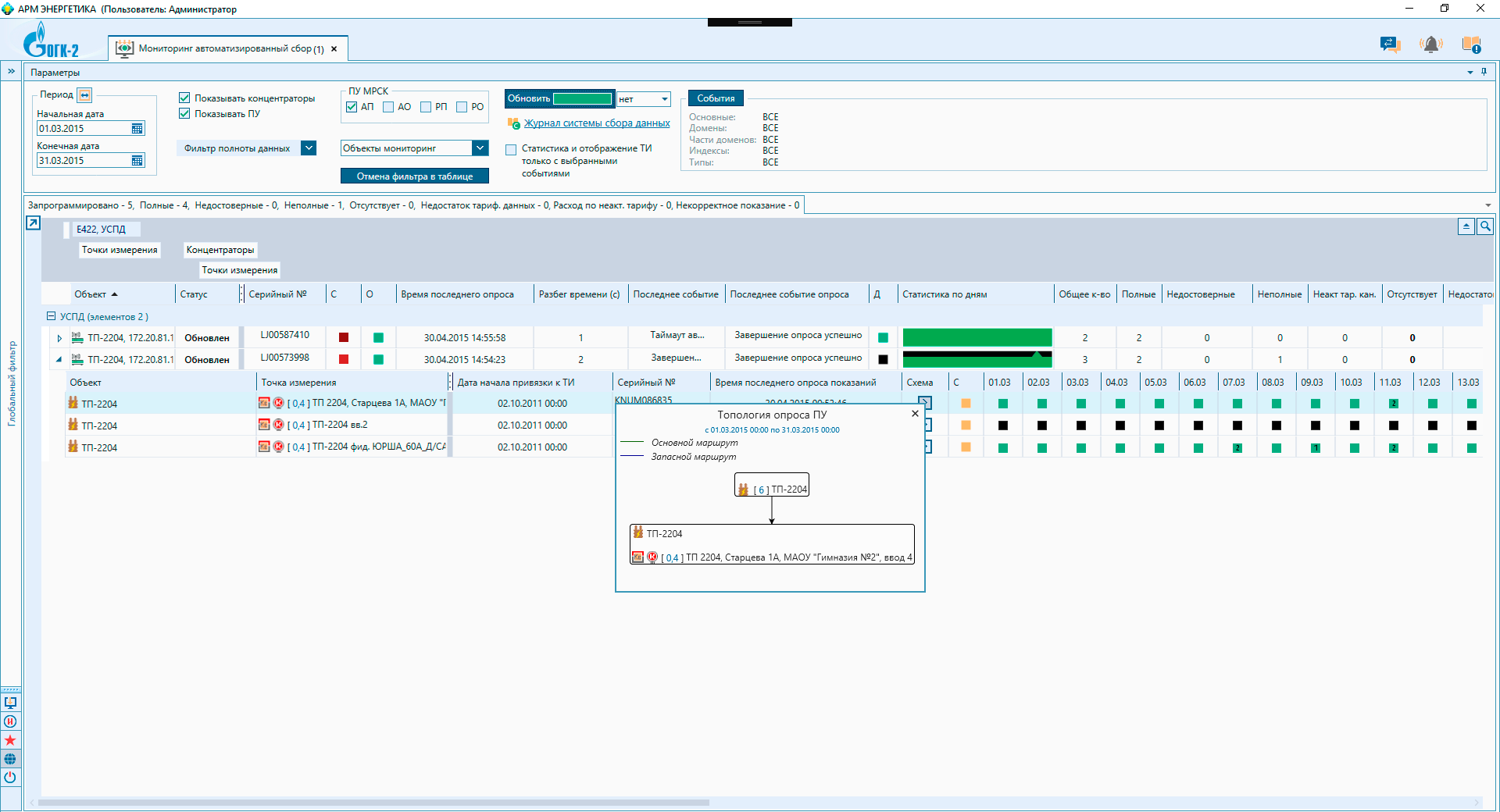Click green refresh progress bar next to Обновить

pyautogui.click(x=582, y=99)
